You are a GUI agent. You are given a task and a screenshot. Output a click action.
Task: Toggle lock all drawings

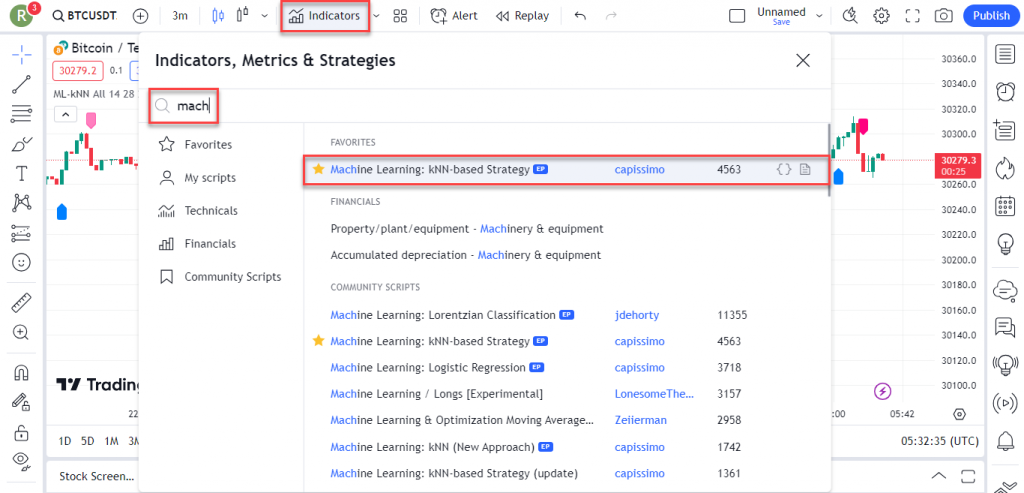click(x=22, y=432)
